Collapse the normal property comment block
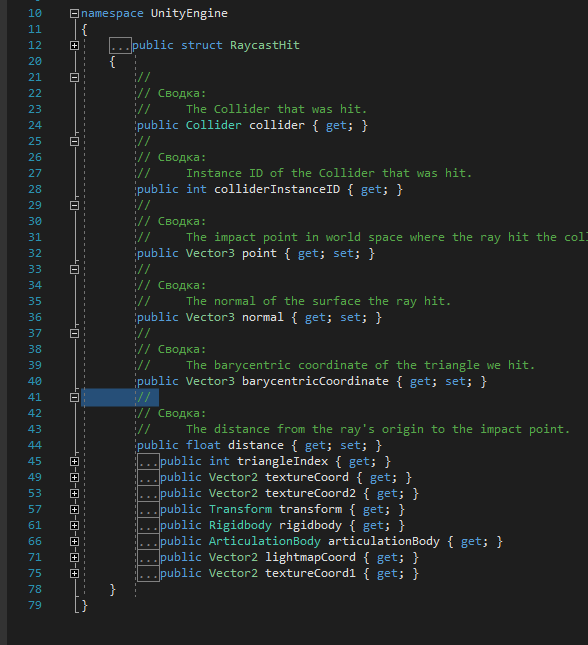This screenshot has height=645, width=588. click(74, 269)
